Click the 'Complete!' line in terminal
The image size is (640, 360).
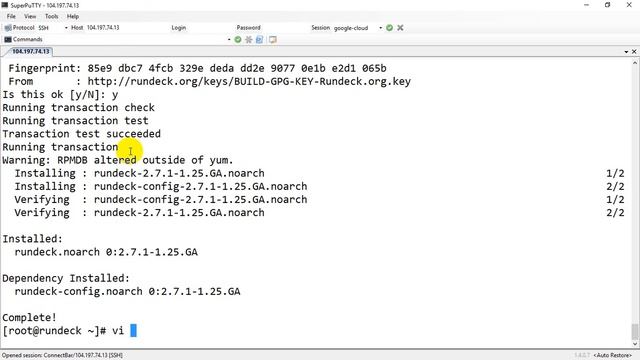coord(29,318)
